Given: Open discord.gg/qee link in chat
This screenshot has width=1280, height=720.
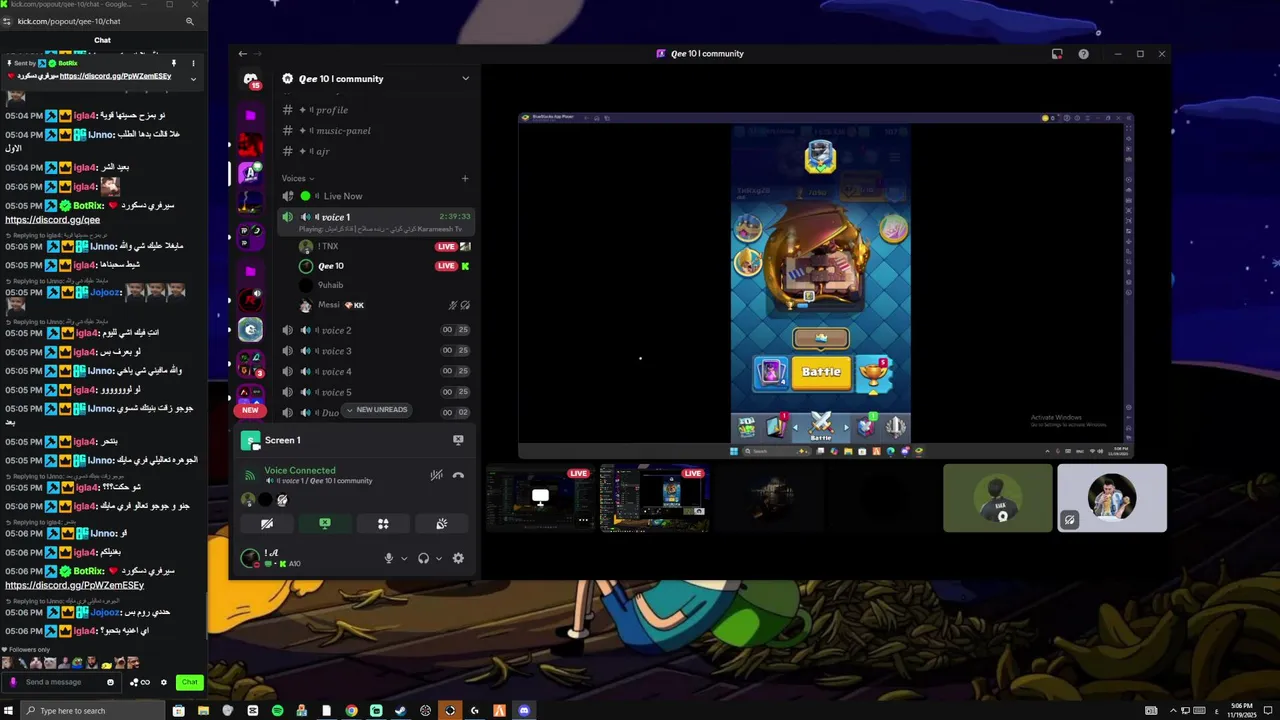Looking at the screenshot, I should point(52,220).
